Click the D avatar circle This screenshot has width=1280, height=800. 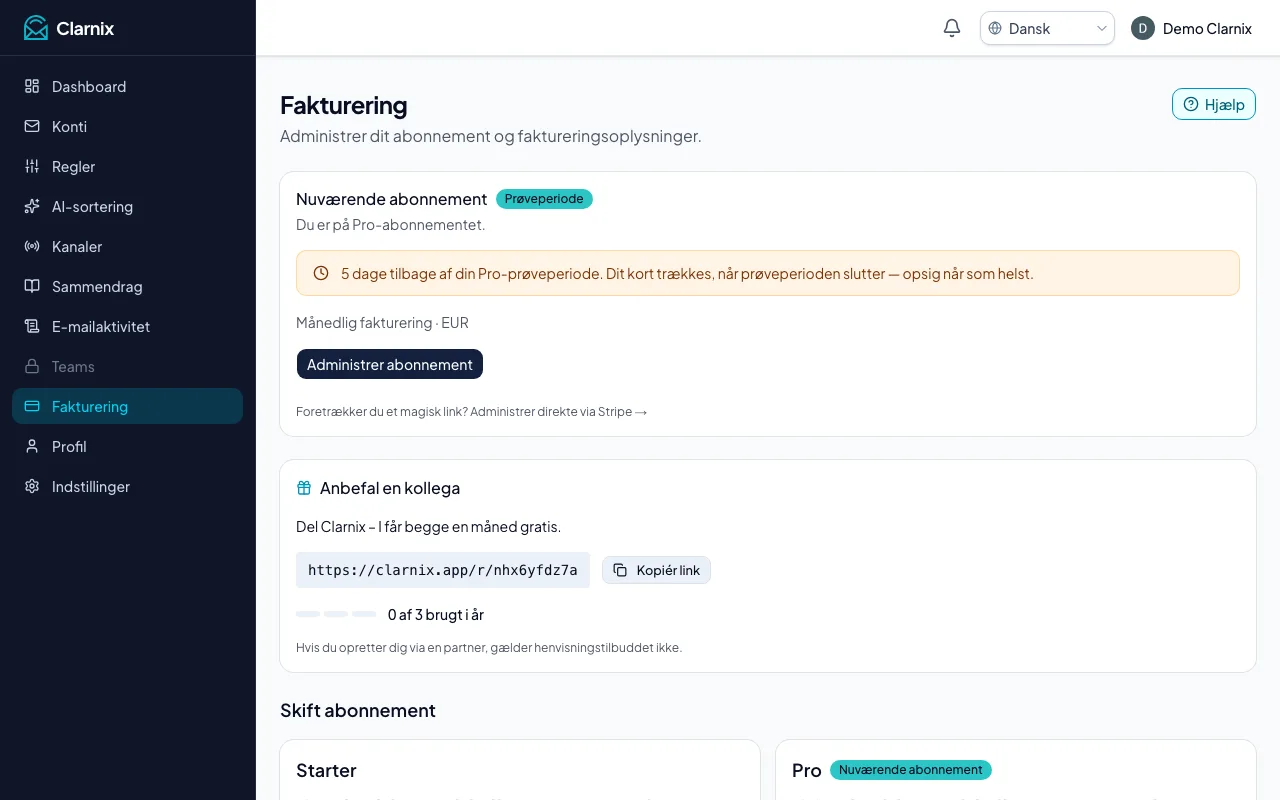pyautogui.click(x=1143, y=28)
